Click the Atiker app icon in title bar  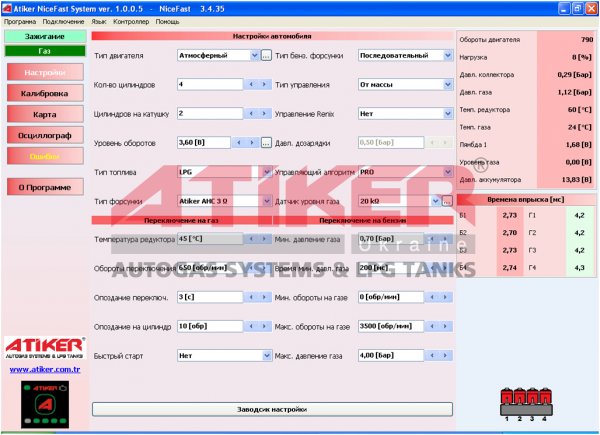coord(7,8)
